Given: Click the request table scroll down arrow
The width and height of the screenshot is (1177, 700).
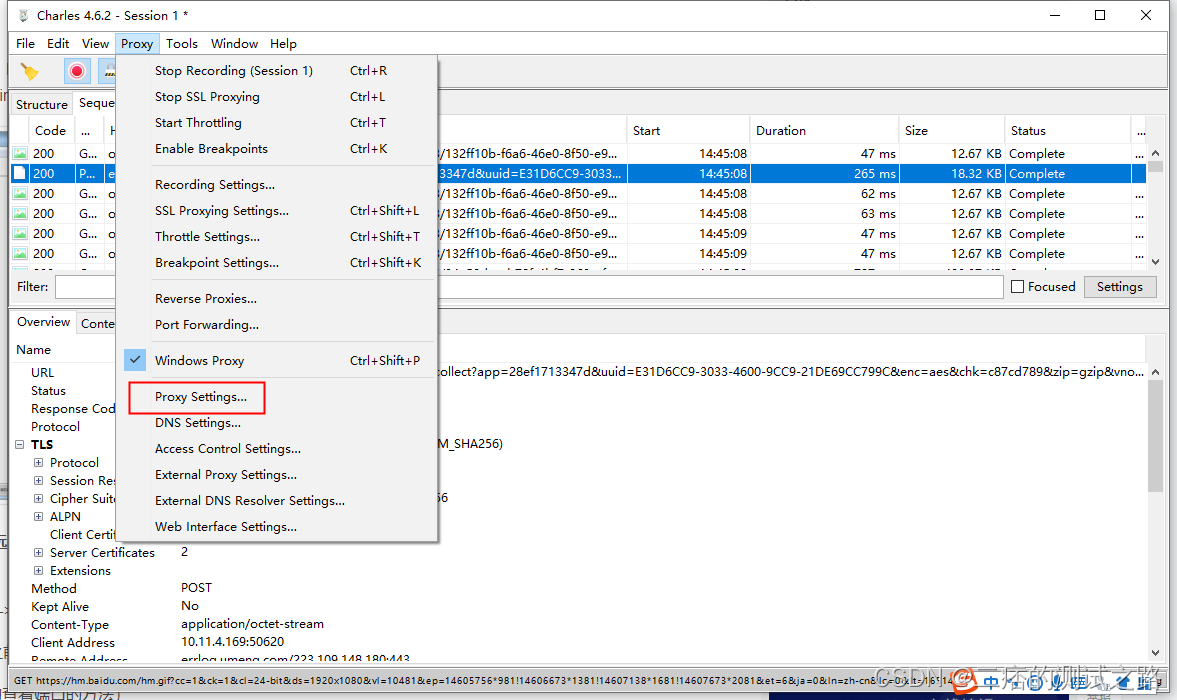Looking at the screenshot, I should 1155,262.
